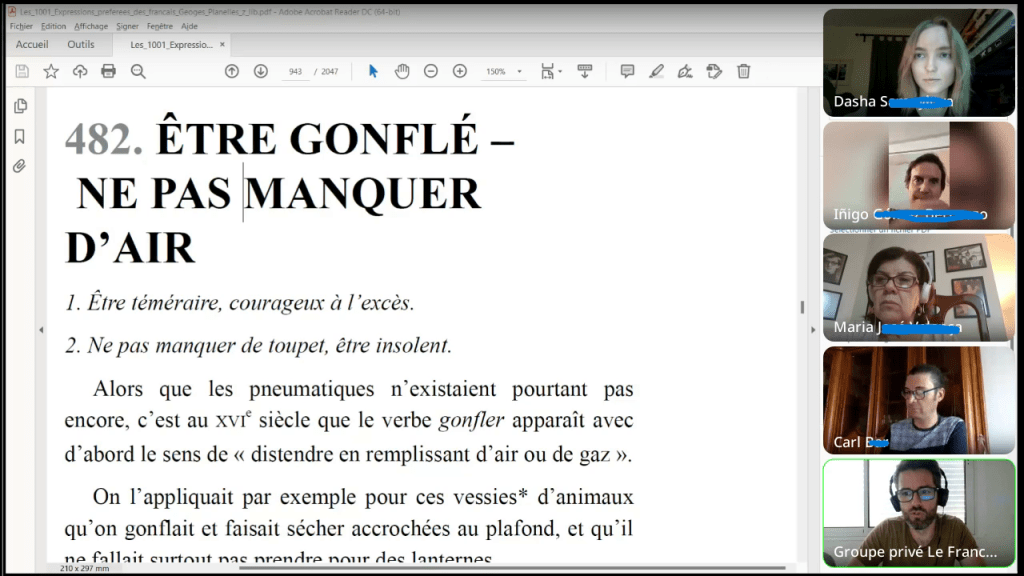The image size is (1024, 576).
Task: Select Carl's video thumbnail
Action: coord(919,400)
